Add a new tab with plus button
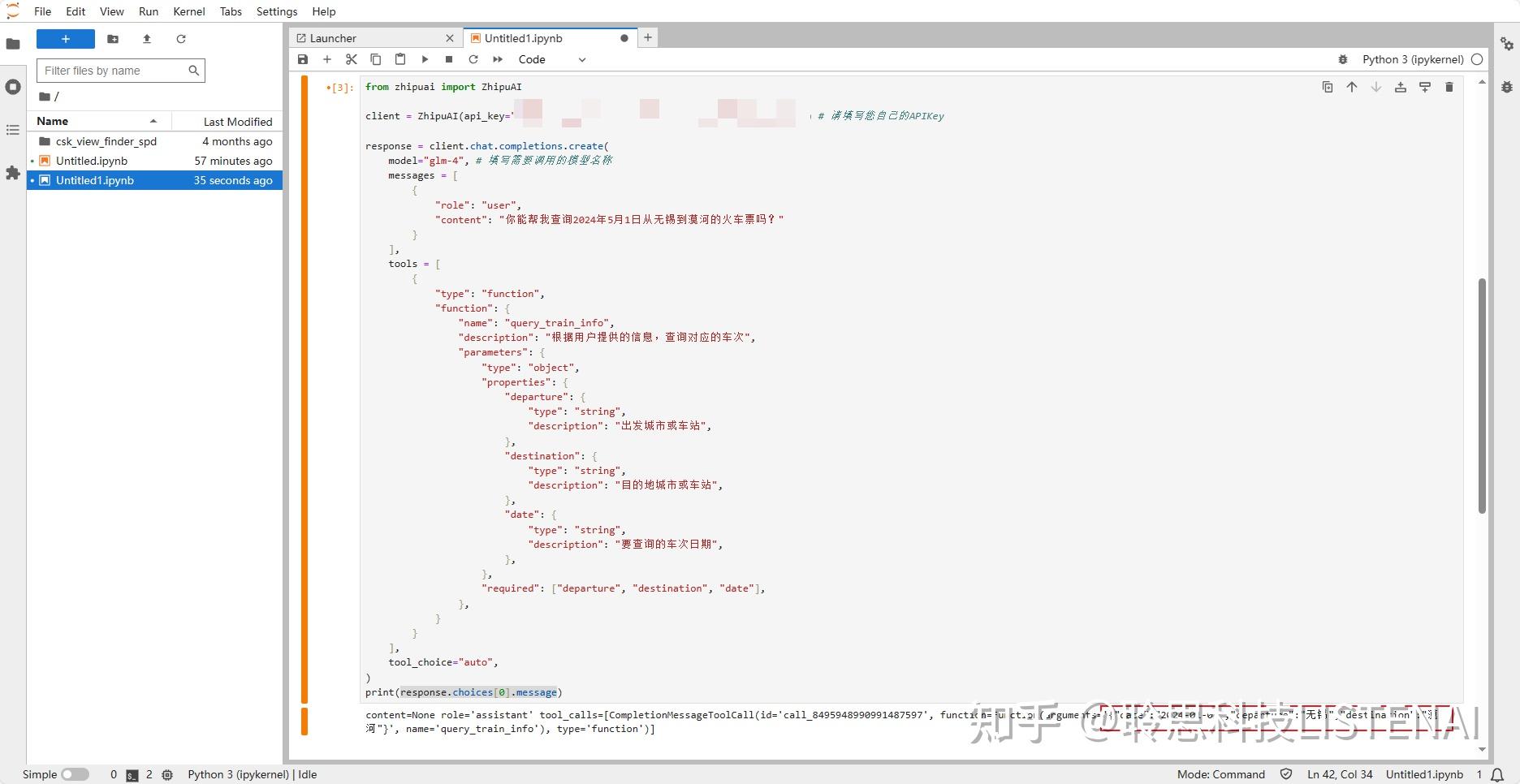Image resolution: width=1520 pixels, height=784 pixels. [x=648, y=37]
